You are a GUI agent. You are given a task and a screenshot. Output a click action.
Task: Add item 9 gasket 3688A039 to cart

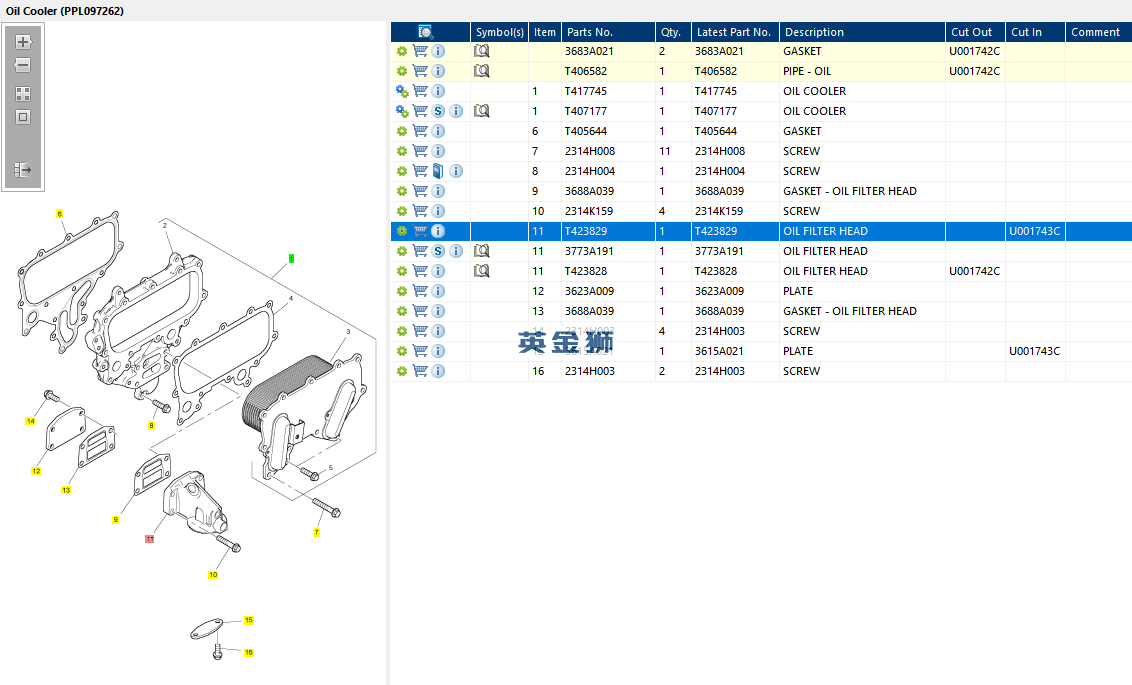(420, 191)
